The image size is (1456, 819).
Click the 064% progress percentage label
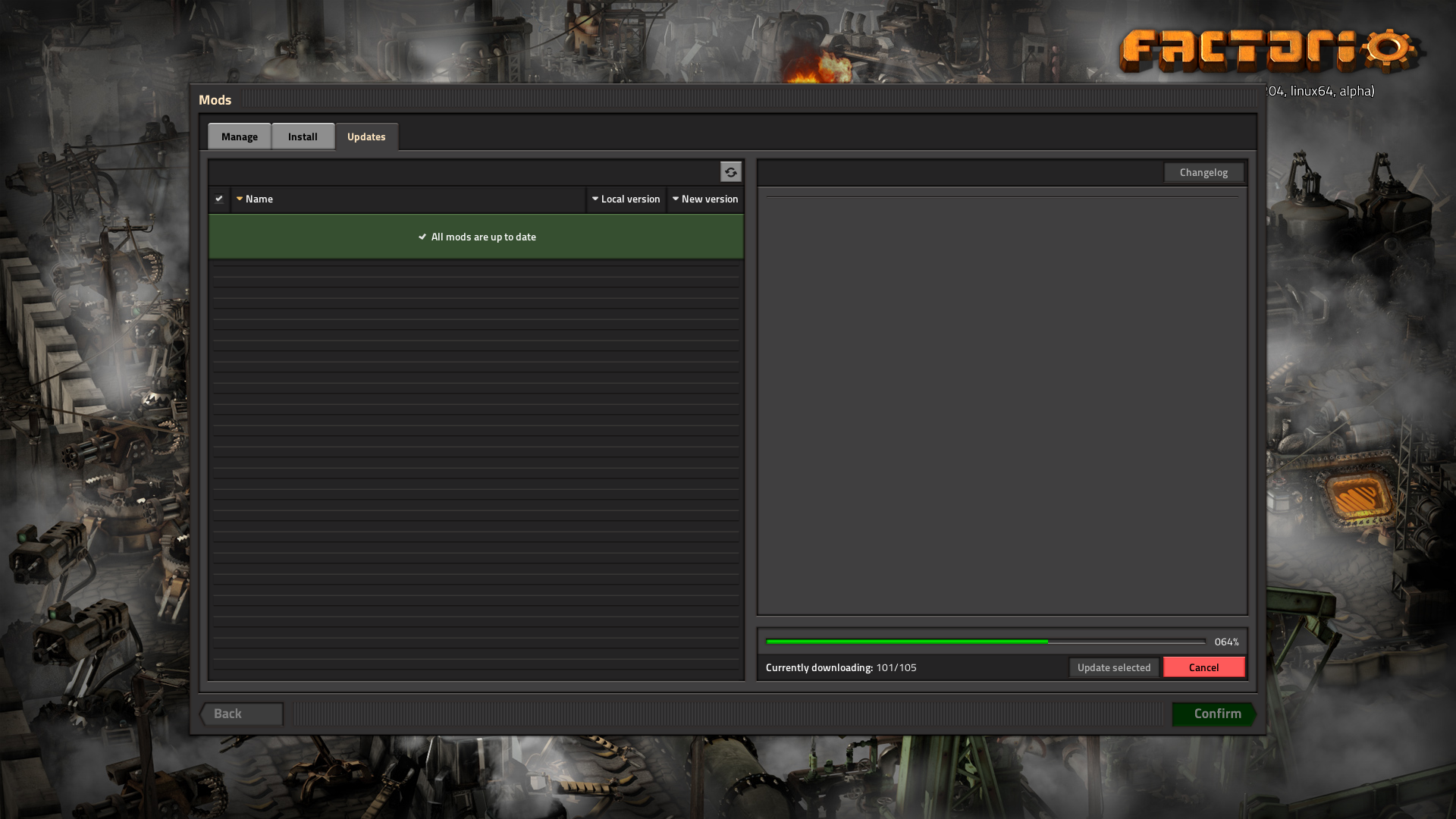[x=1226, y=642]
